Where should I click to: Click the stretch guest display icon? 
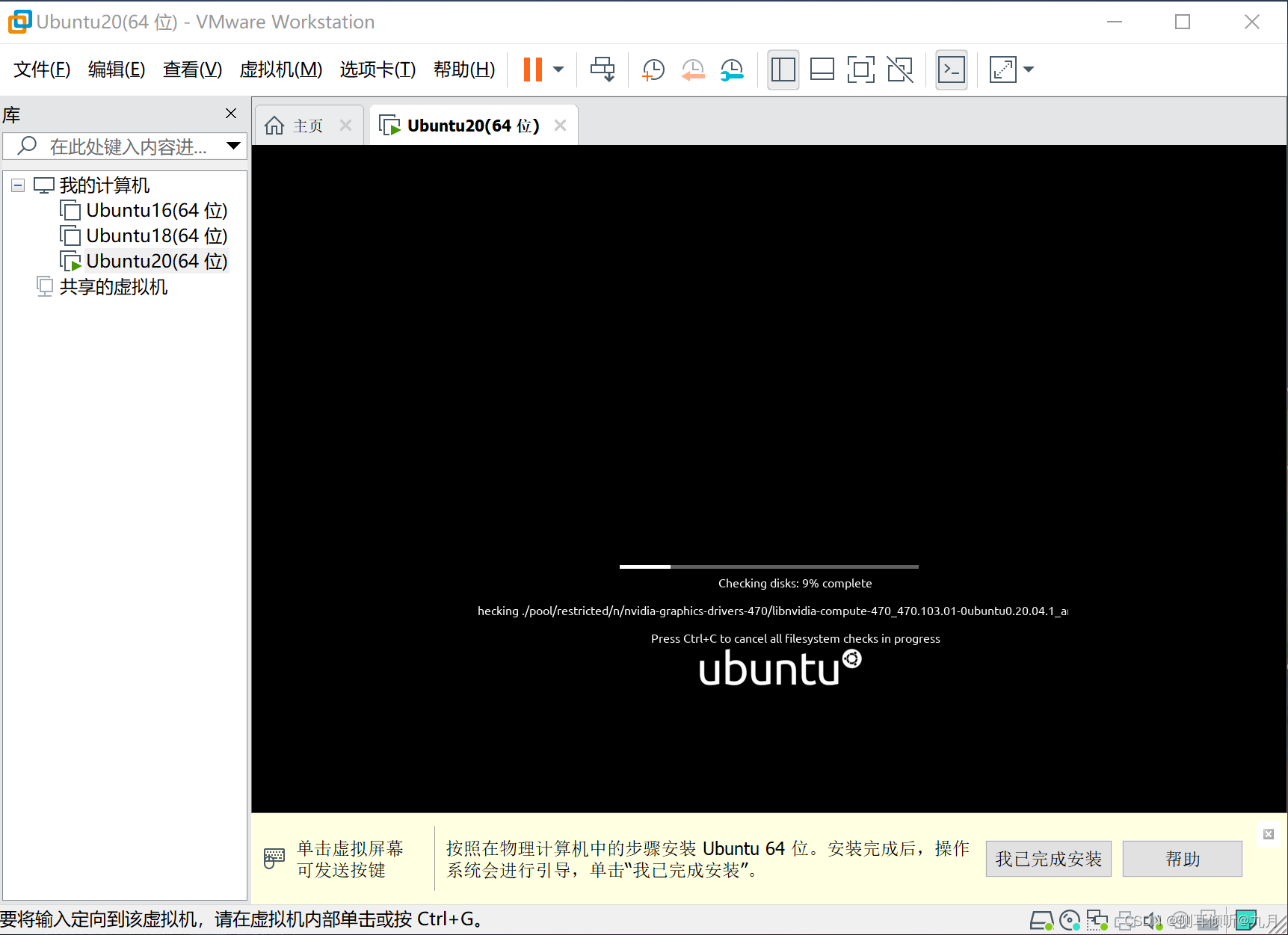tap(1003, 70)
